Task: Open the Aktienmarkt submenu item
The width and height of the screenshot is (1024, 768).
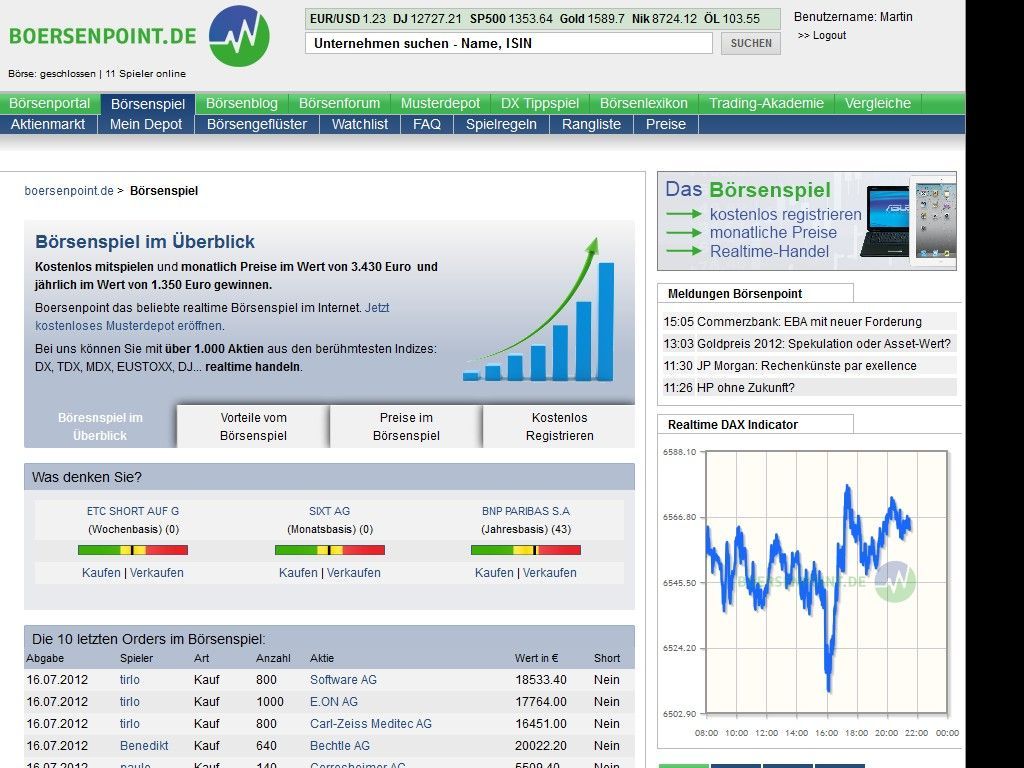Action: (x=48, y=124)
